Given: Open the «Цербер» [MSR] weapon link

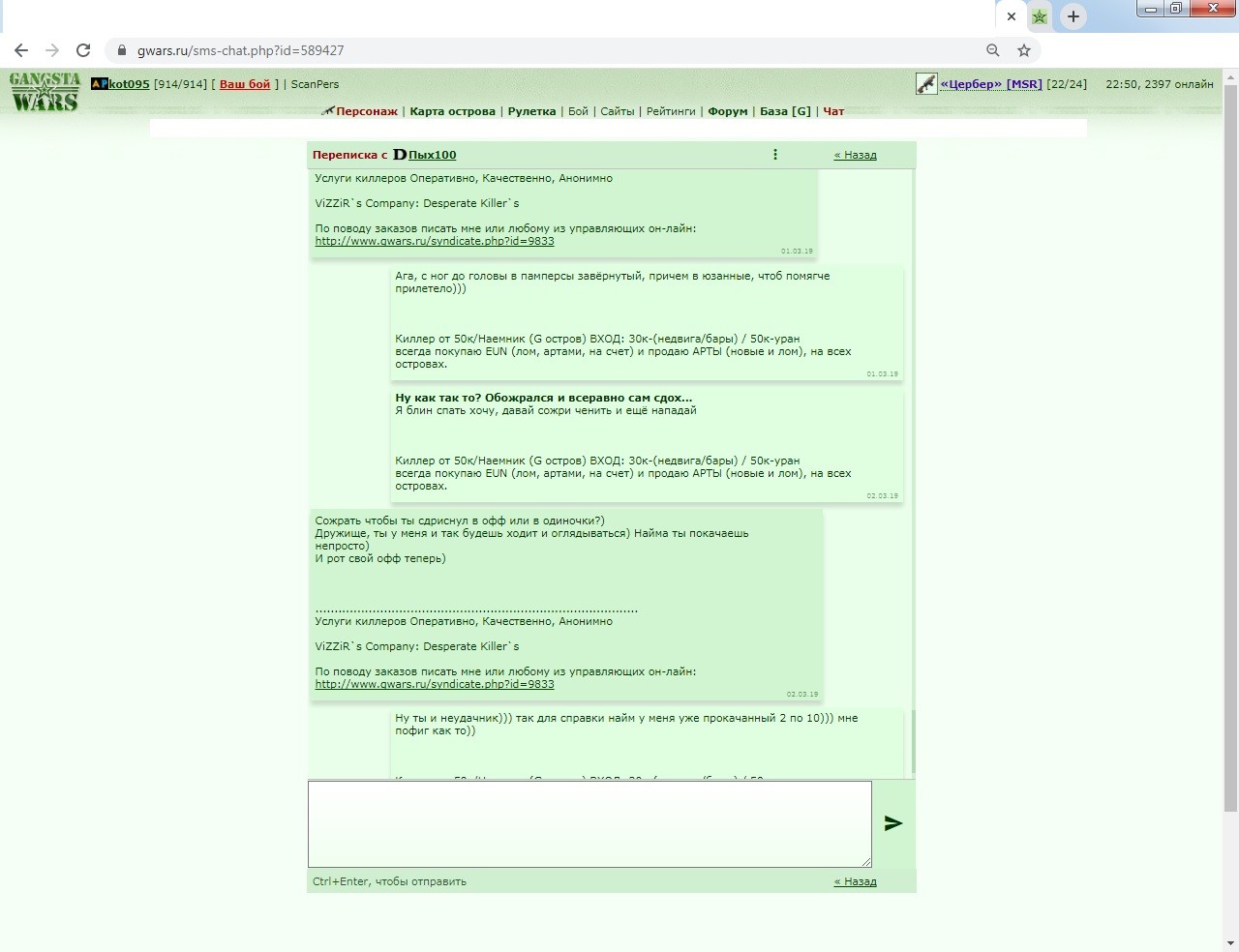Looking at the screenshot, I should (991, 84).
